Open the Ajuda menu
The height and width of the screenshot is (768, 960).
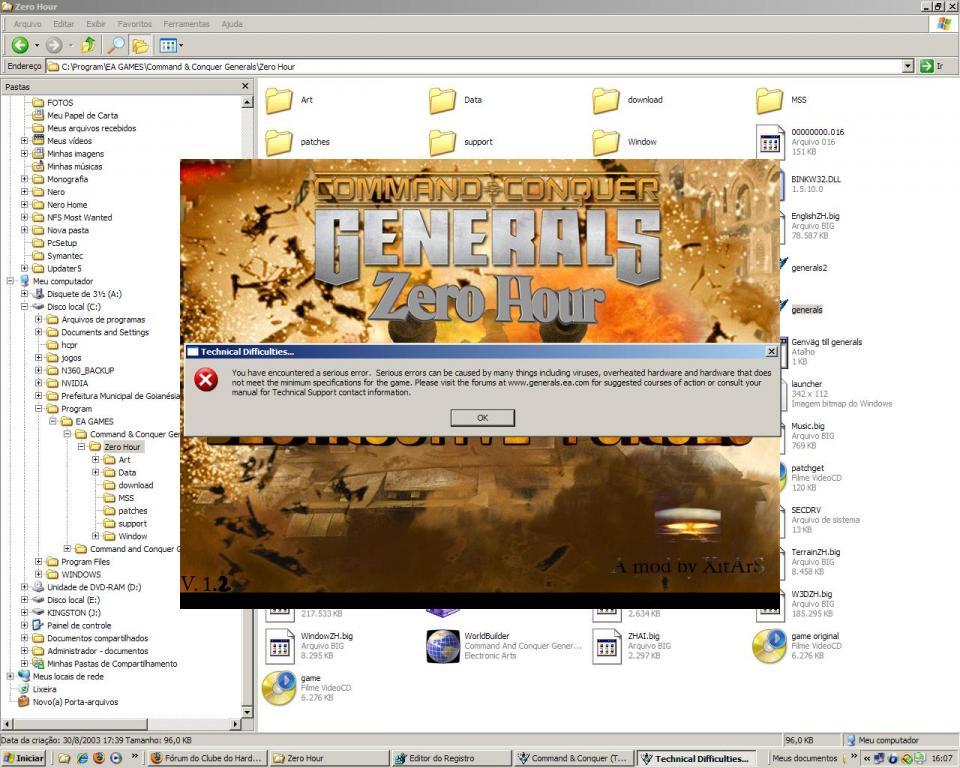(232, 24)
